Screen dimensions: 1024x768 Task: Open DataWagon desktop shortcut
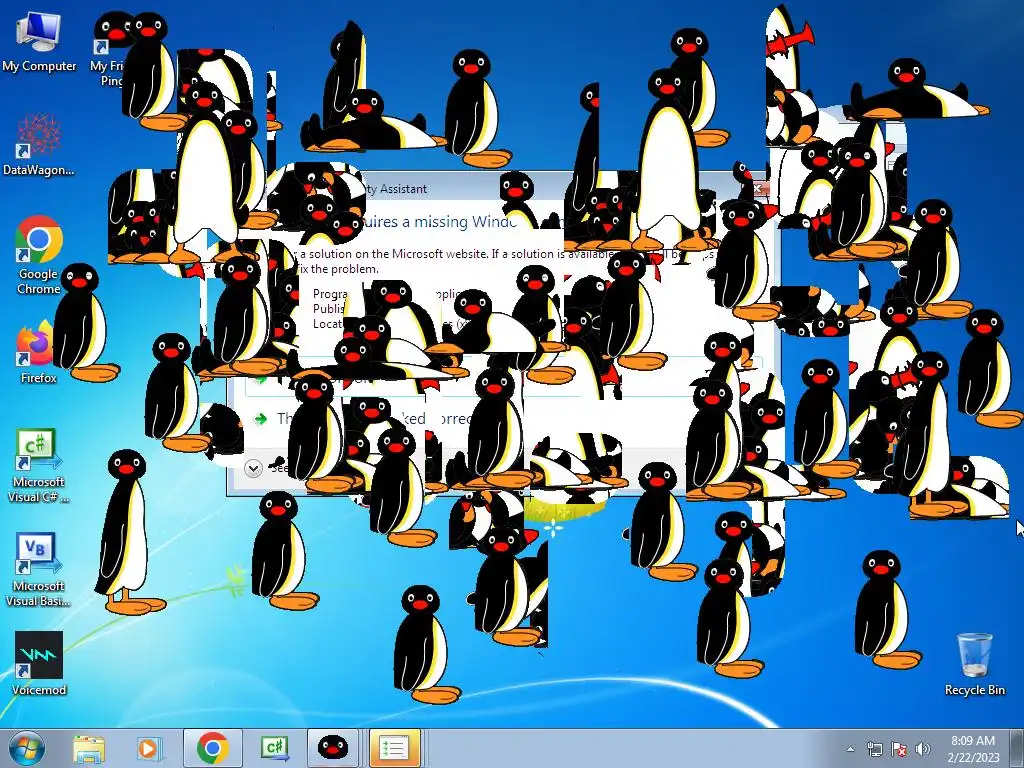click(x=39, y=145)
